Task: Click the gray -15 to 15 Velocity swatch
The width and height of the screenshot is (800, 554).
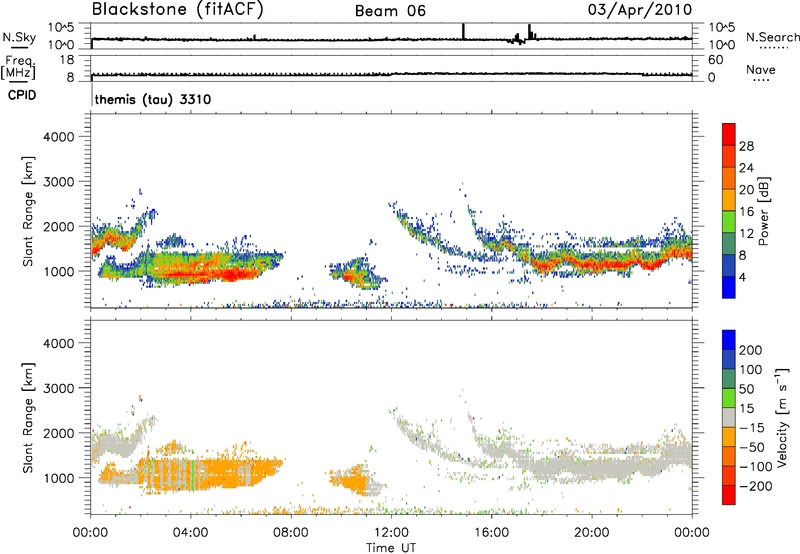Action: 729,417
